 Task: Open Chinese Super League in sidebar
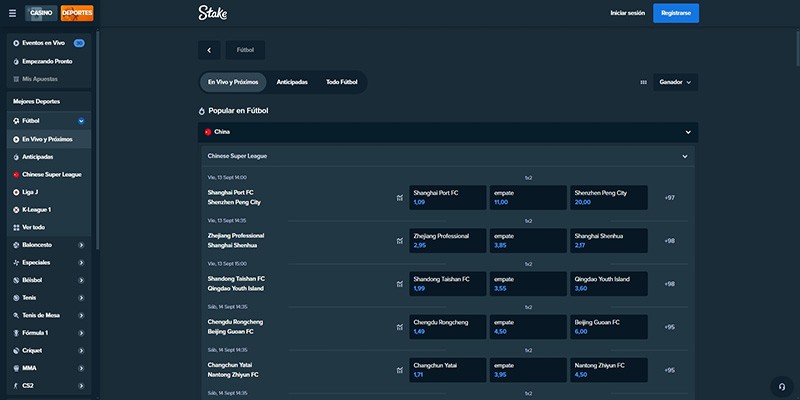pyautogui.click(x=49, y=174)
